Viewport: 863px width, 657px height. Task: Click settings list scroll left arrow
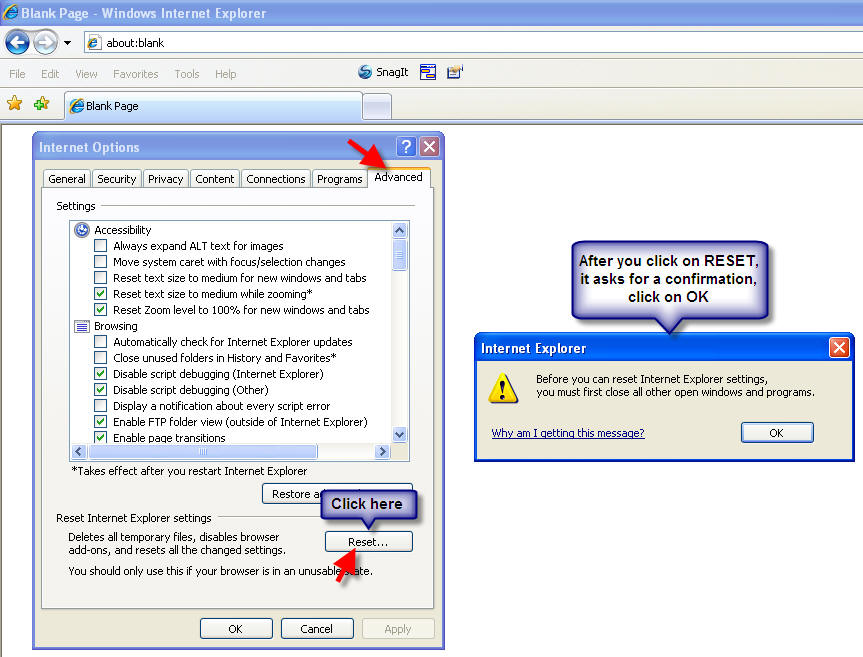pyautogui.click(x=79, y=452)
